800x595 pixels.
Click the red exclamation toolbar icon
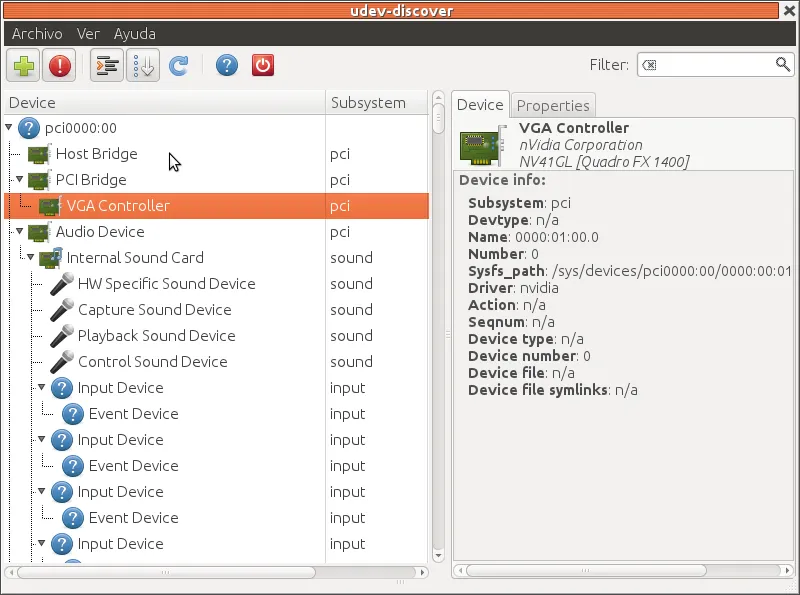coord(59,66)
